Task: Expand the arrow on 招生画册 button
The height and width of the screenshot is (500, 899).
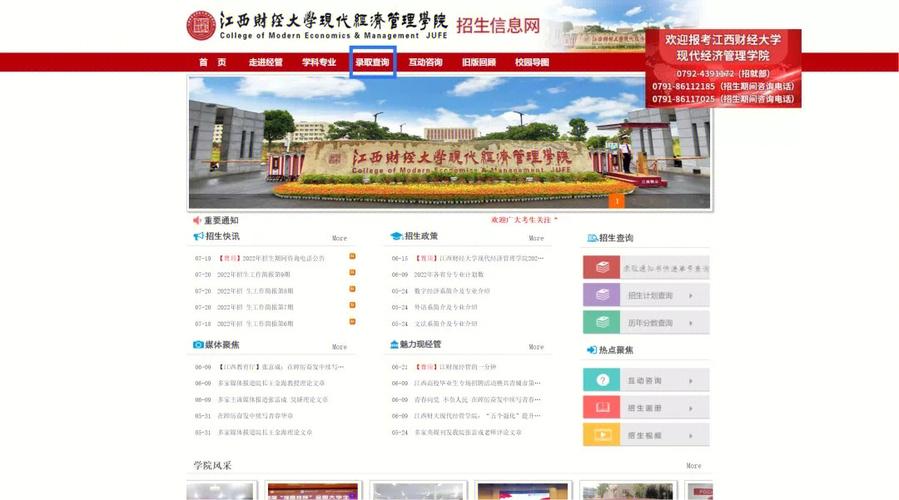Action: tap(690, 408)
